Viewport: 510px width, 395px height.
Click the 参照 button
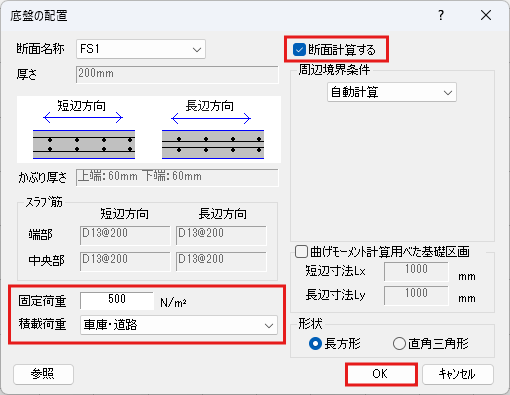[43, 374]
